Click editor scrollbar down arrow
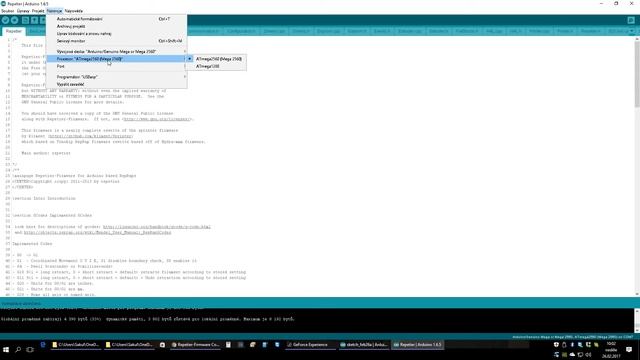Screen dimensions: 640x360 [x=637, y=294]
